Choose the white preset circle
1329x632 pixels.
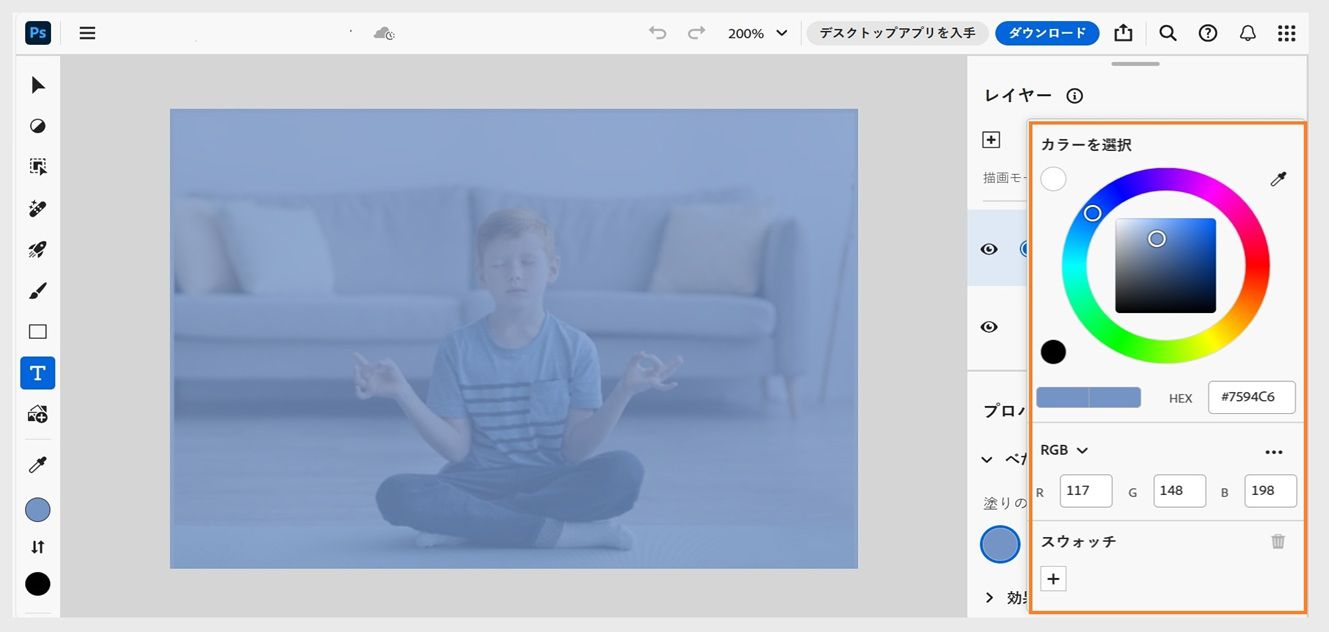(1053, 179)
